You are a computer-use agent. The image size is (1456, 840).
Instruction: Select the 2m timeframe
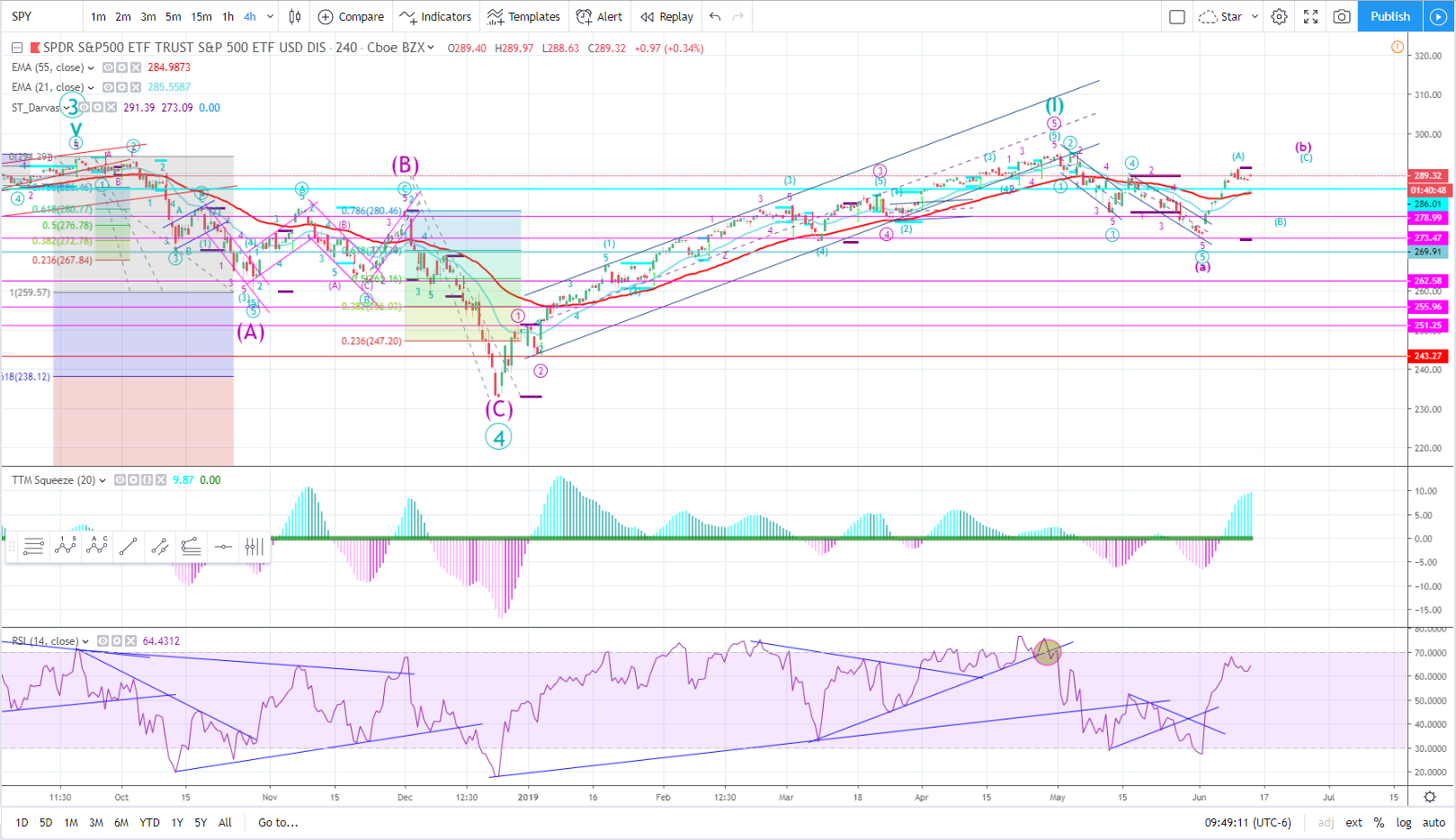point(123,16)
